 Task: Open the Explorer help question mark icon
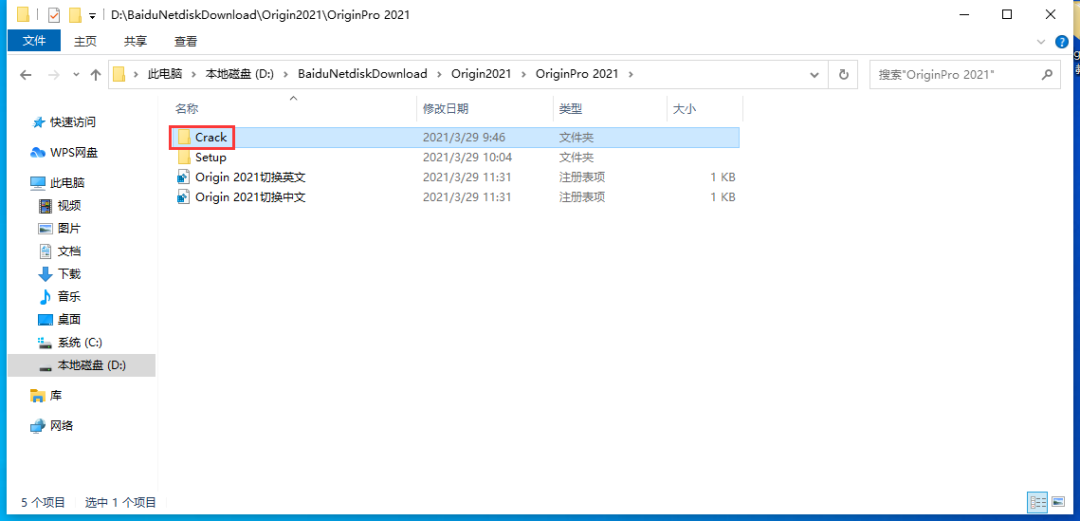point(1061,41)
